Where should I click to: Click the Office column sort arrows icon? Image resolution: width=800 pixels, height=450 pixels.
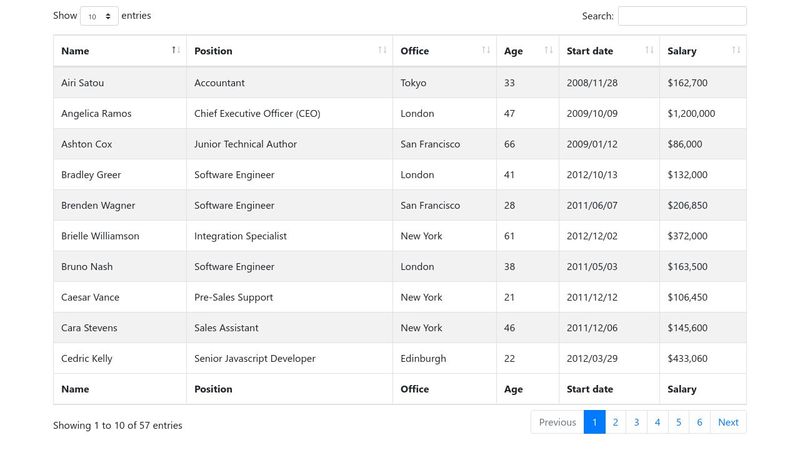coord(486,50)
